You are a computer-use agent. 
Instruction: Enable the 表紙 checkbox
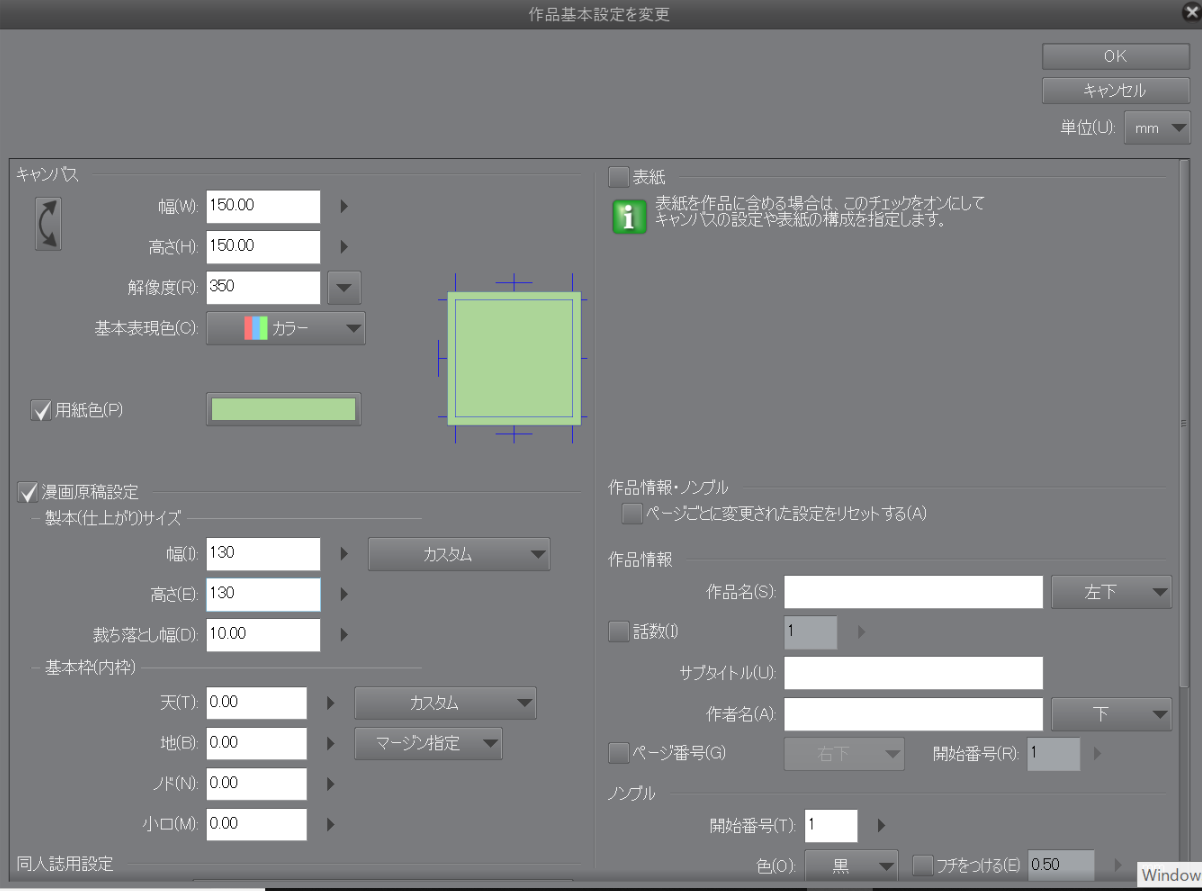coord(618,178)
